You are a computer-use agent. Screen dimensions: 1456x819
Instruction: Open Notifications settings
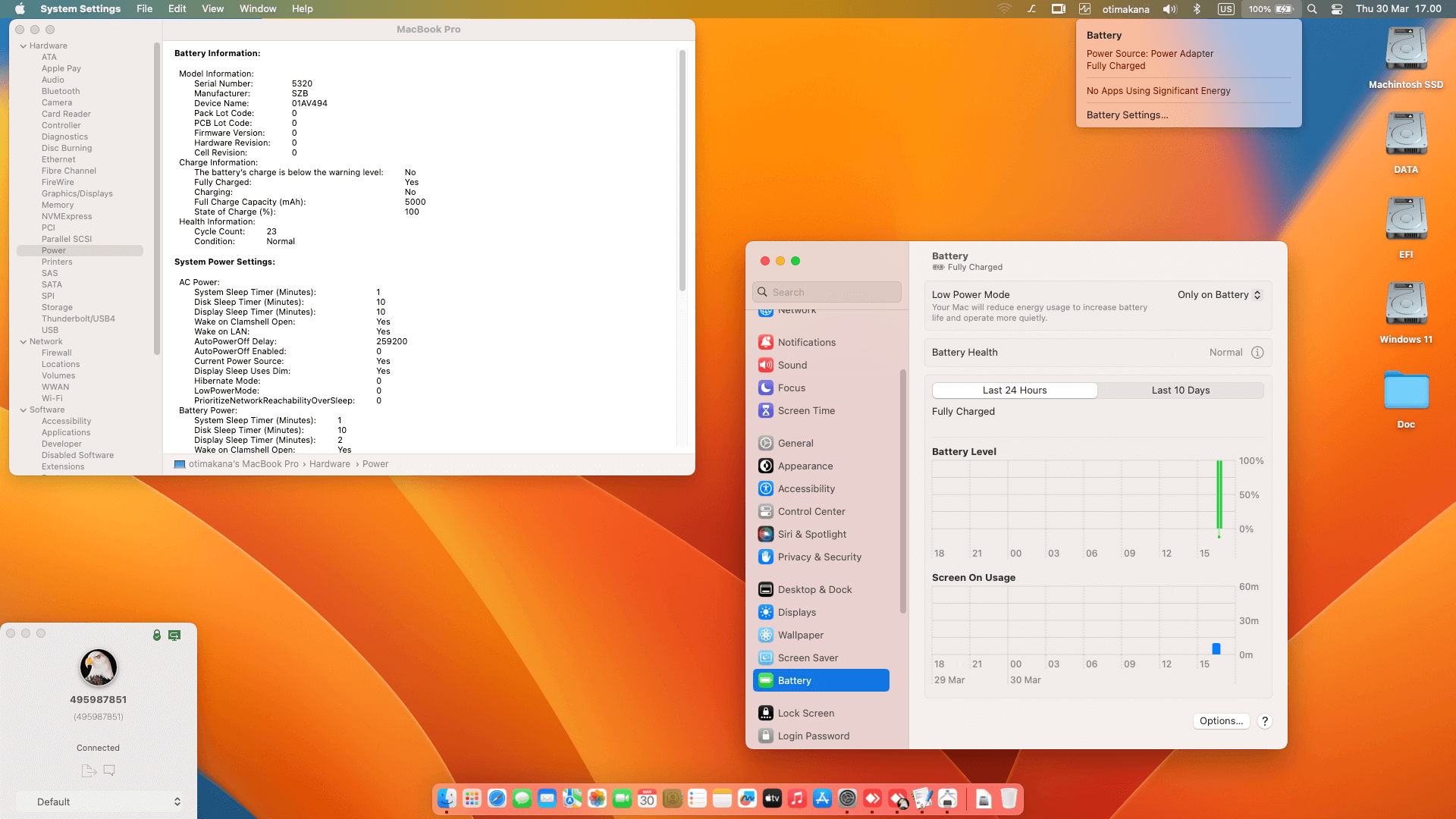pos(807,342)
